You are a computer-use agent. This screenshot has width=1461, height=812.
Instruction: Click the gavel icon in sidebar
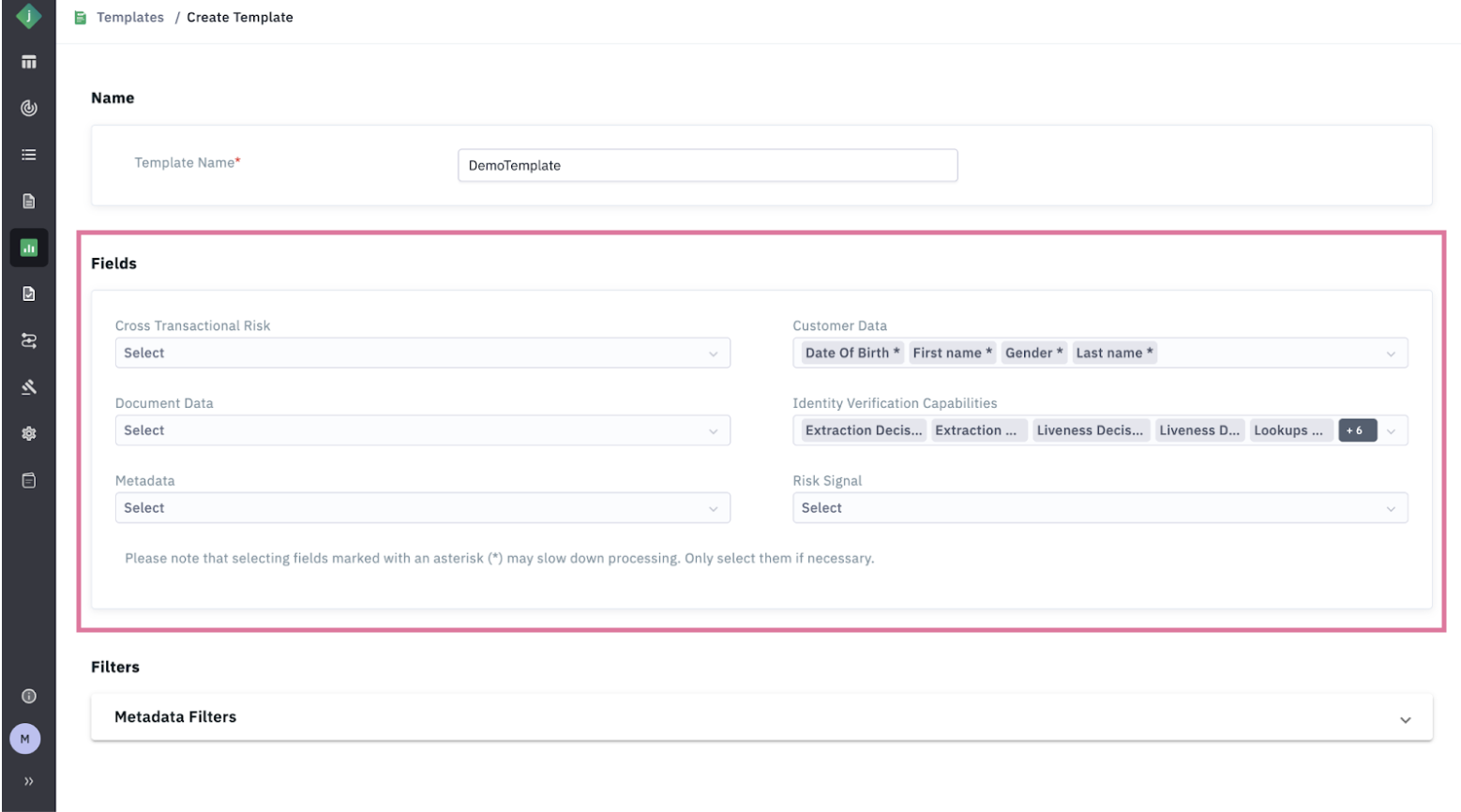coord(29,387)
